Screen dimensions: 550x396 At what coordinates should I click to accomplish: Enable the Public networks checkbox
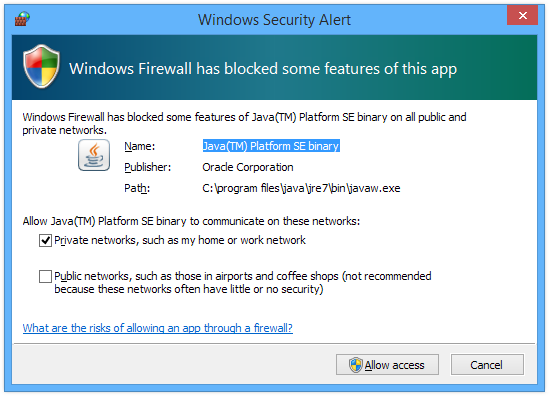tap(45, 276)
